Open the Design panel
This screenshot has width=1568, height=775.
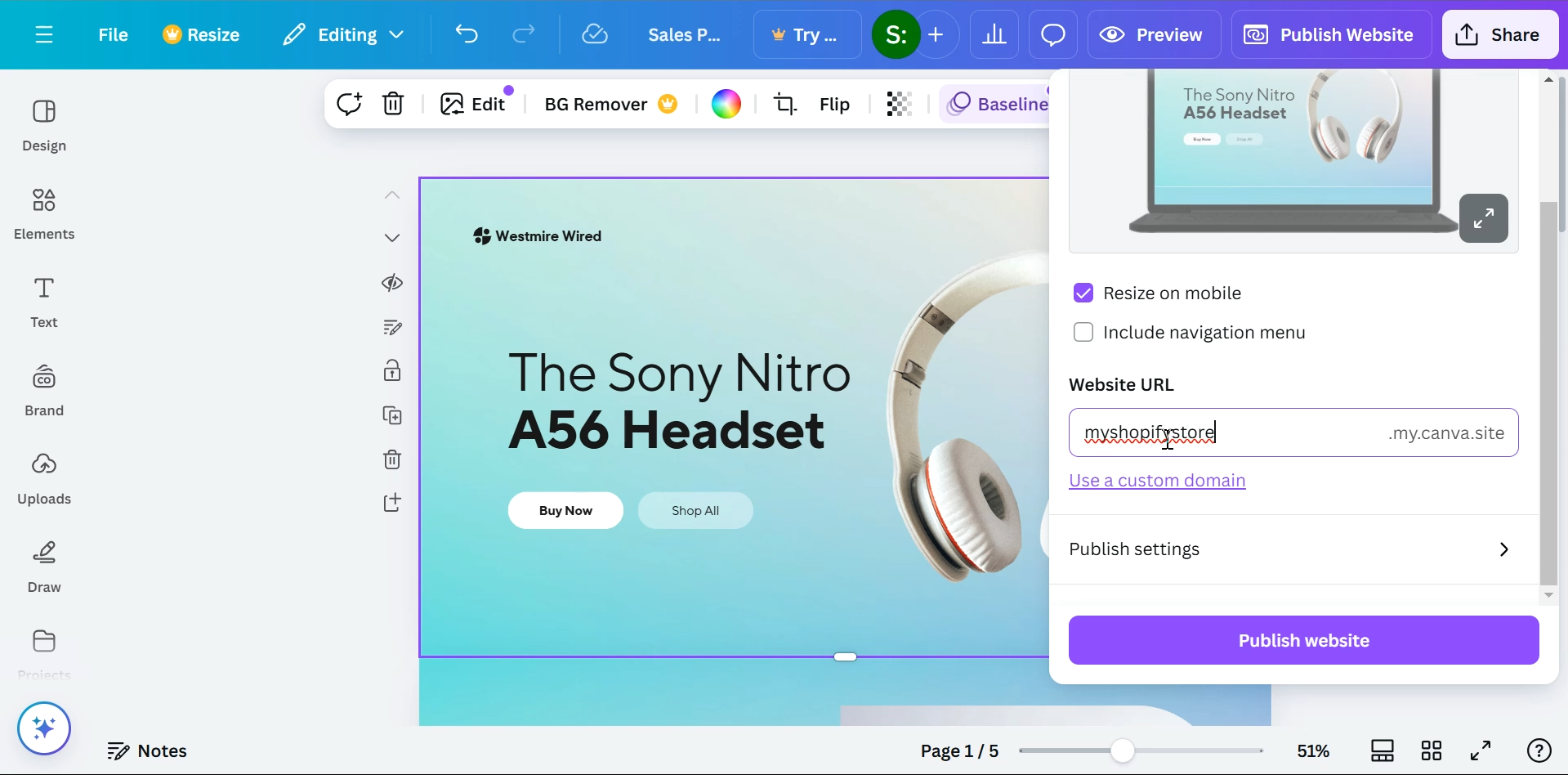coord(44,126)
